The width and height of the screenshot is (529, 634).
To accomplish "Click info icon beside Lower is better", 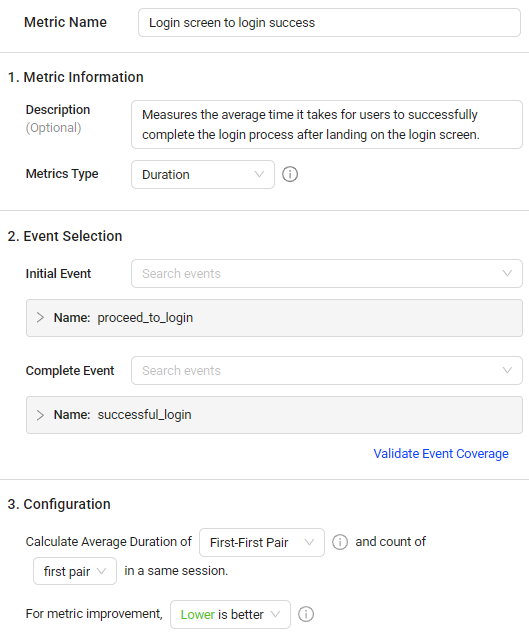I will pyautogui.click(x=306, y=614).
